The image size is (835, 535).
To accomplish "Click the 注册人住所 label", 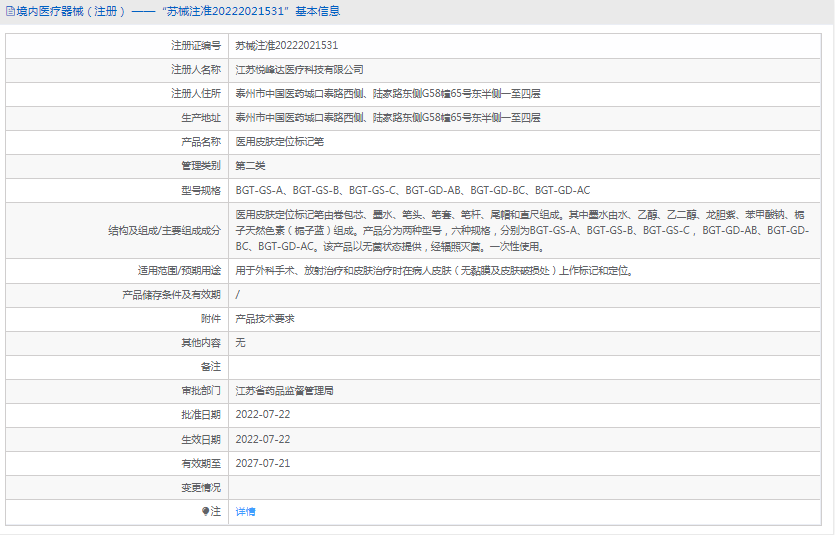I will click(196, 94).
